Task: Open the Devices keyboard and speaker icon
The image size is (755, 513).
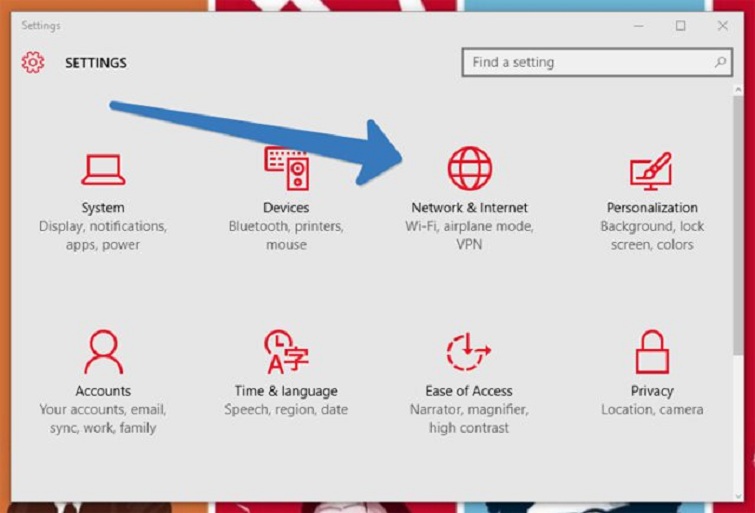Action: [x=286, y=169]
